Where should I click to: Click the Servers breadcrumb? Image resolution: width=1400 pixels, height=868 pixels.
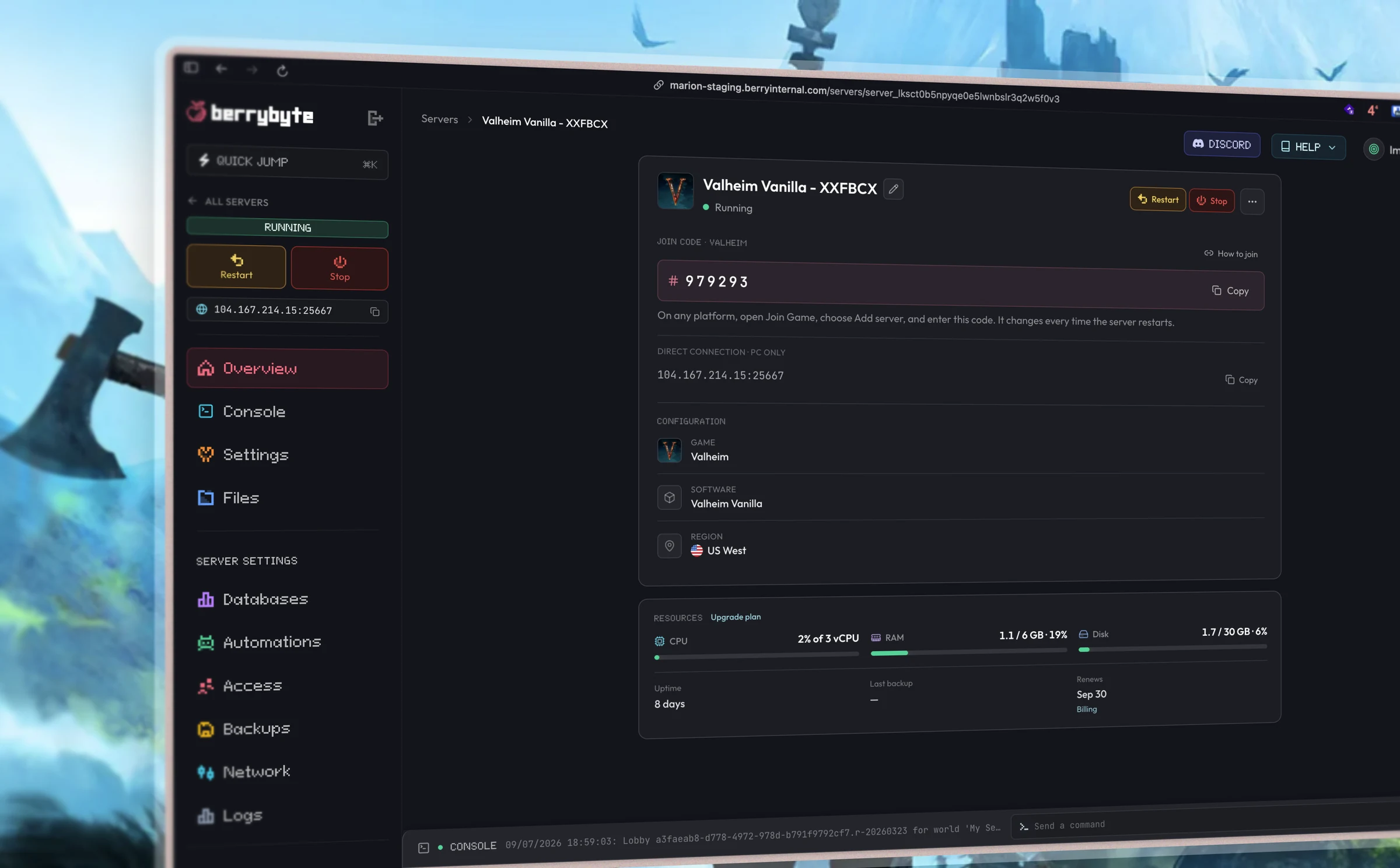(x=440, y=119)
